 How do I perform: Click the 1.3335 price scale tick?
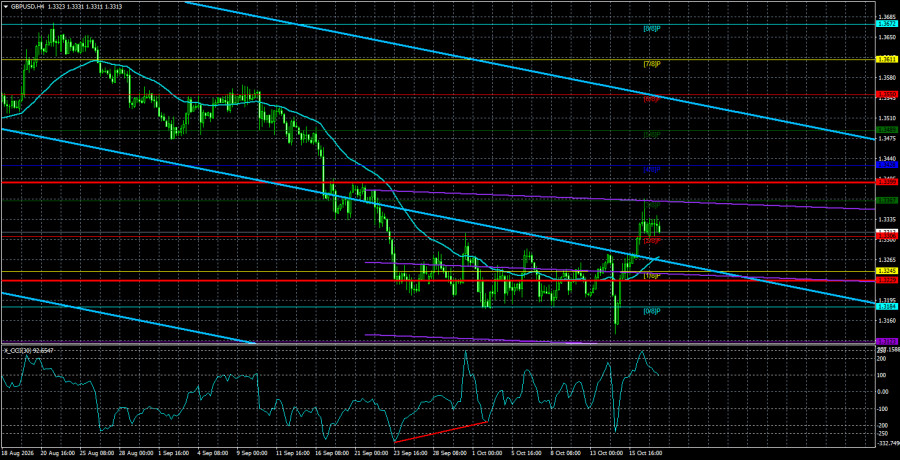click(887, 219)
